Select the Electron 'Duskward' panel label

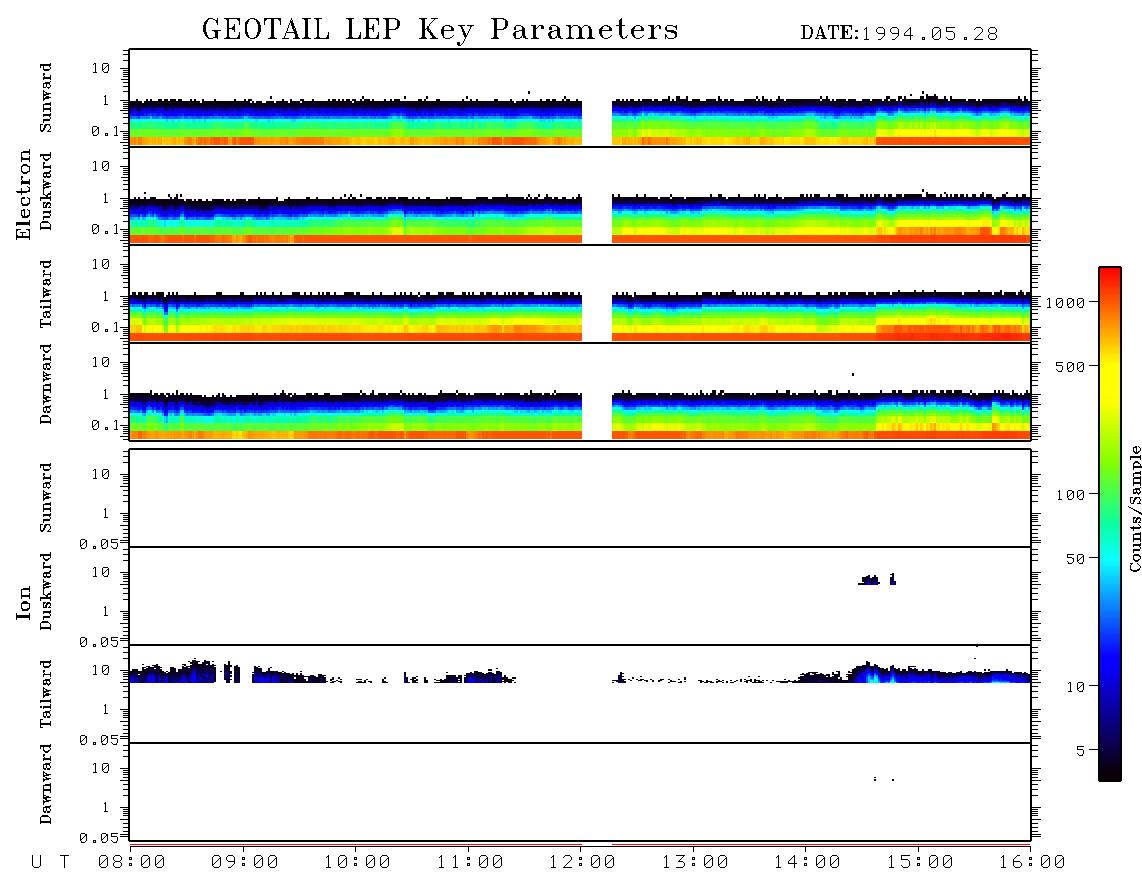(46, 191)
